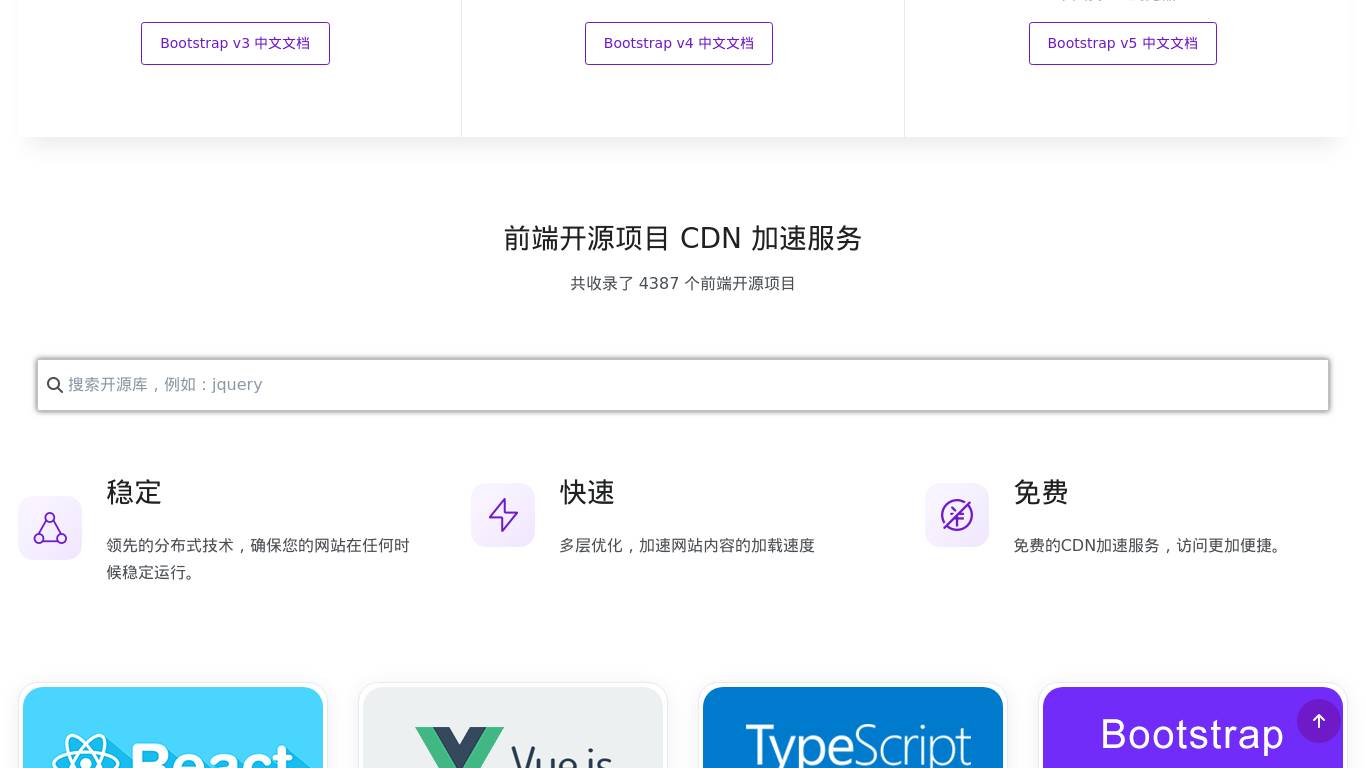Click text 免费的CDN加速服务，访问更加便捷。
1366x768 pixels.
tap(1150, 545)
